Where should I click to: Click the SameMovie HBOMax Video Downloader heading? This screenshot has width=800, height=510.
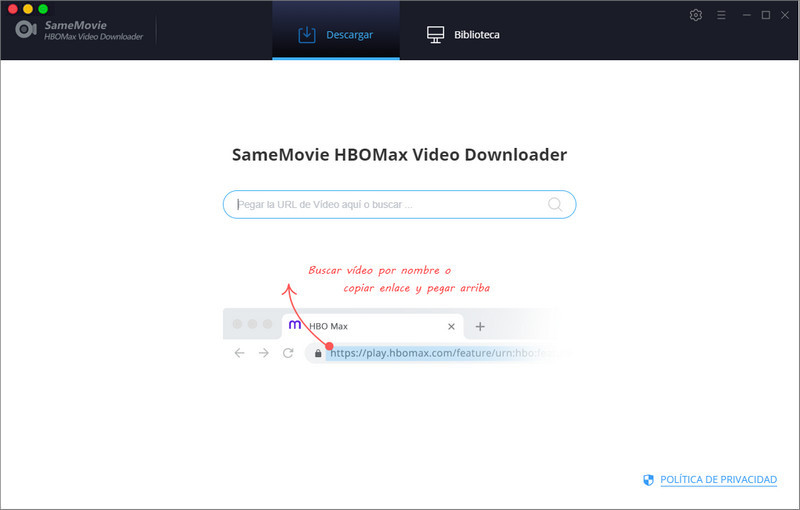click(399, 155)
